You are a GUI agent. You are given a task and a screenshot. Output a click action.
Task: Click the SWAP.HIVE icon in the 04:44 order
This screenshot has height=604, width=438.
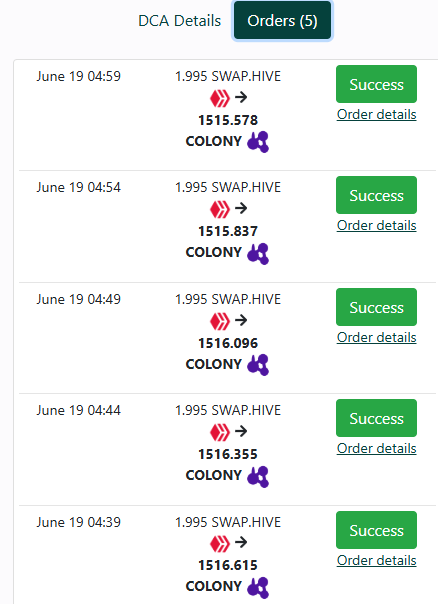coord(220,432)
